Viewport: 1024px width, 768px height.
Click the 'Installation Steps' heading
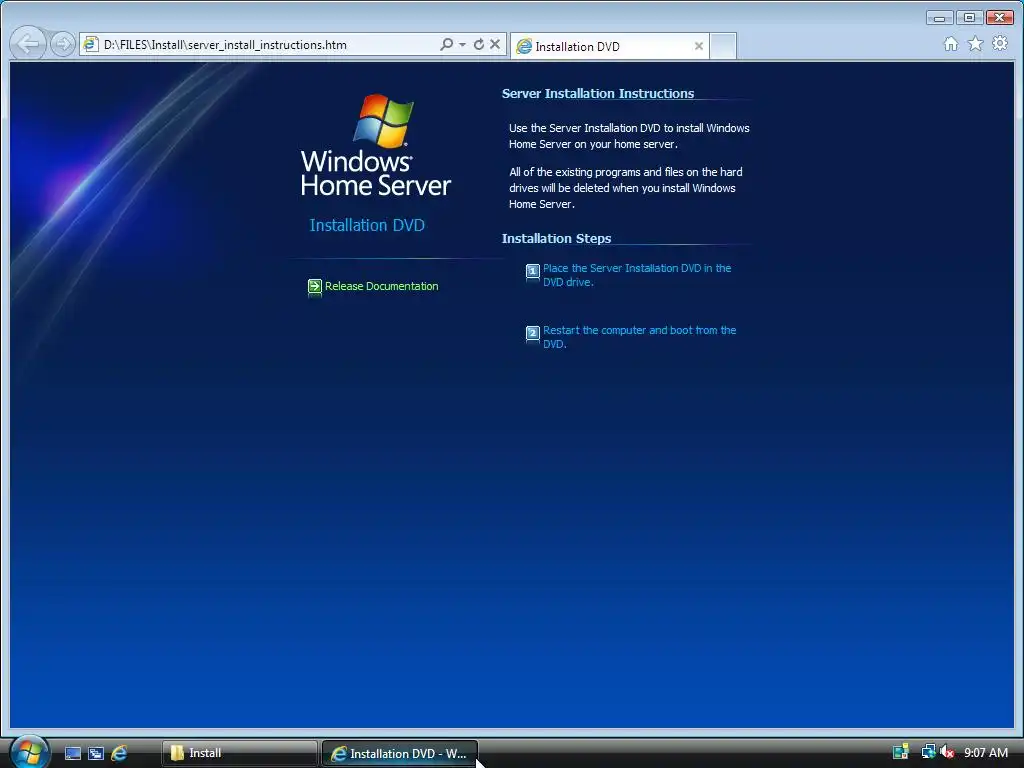pos(556,238)
